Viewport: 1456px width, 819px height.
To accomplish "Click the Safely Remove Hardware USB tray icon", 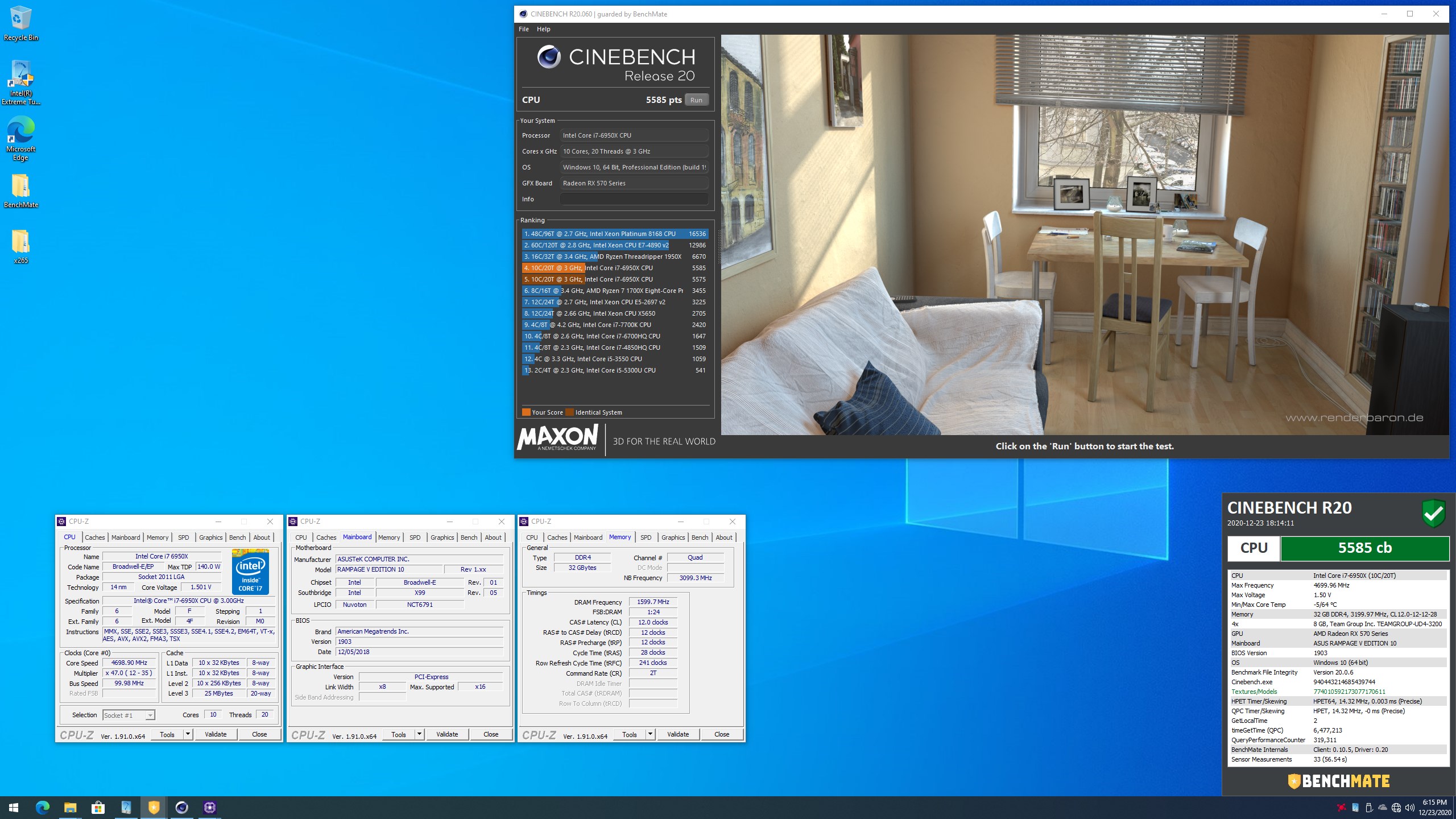I will coord(1368,808).
